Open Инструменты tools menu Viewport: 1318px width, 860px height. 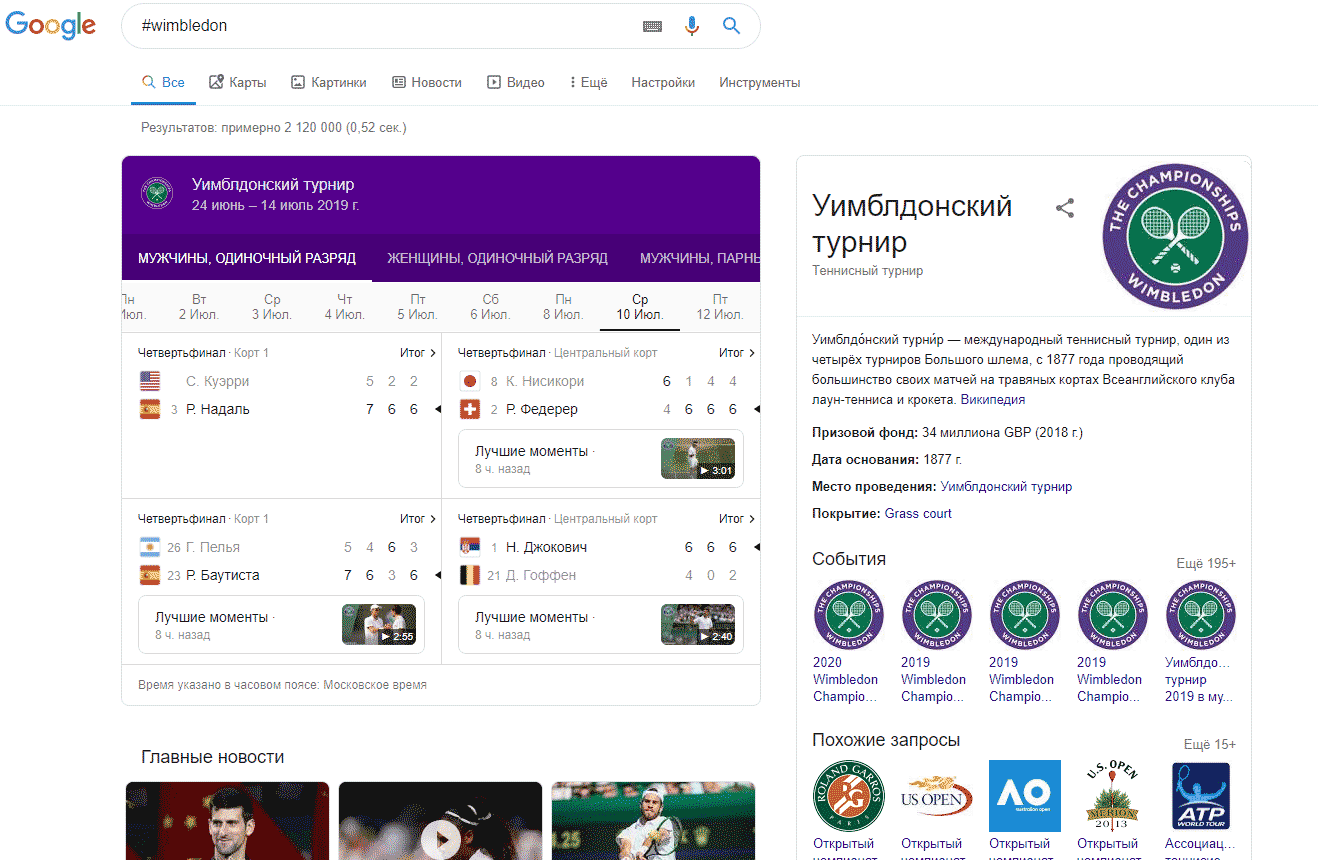click(760, 82)
